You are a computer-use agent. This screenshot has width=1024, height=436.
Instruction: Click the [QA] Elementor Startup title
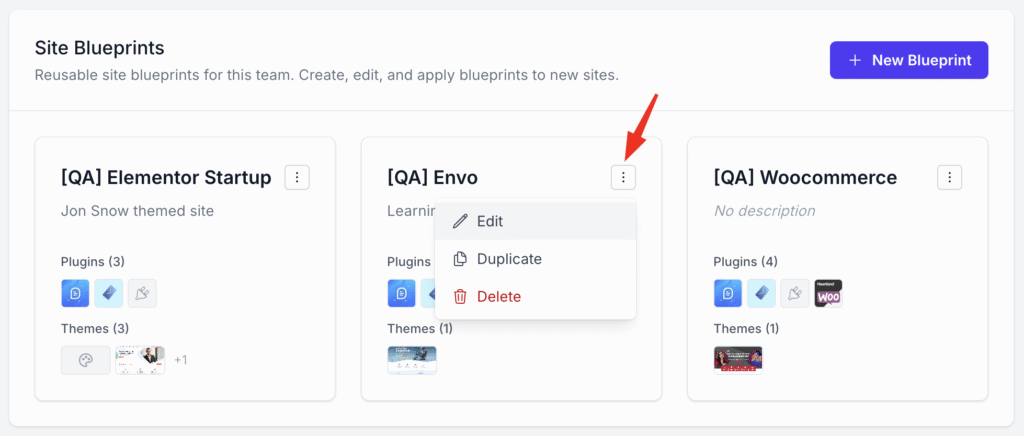click(x=166, y=178)
